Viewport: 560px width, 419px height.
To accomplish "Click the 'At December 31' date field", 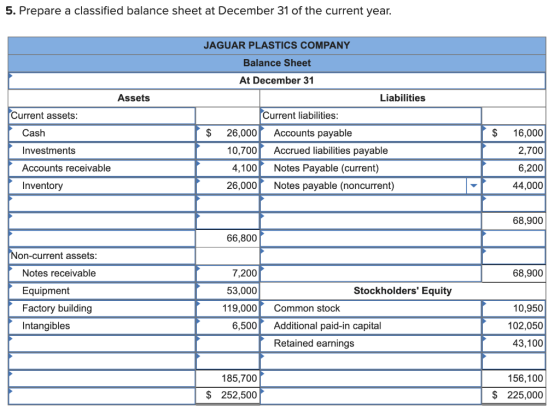I will coord(277,81).
